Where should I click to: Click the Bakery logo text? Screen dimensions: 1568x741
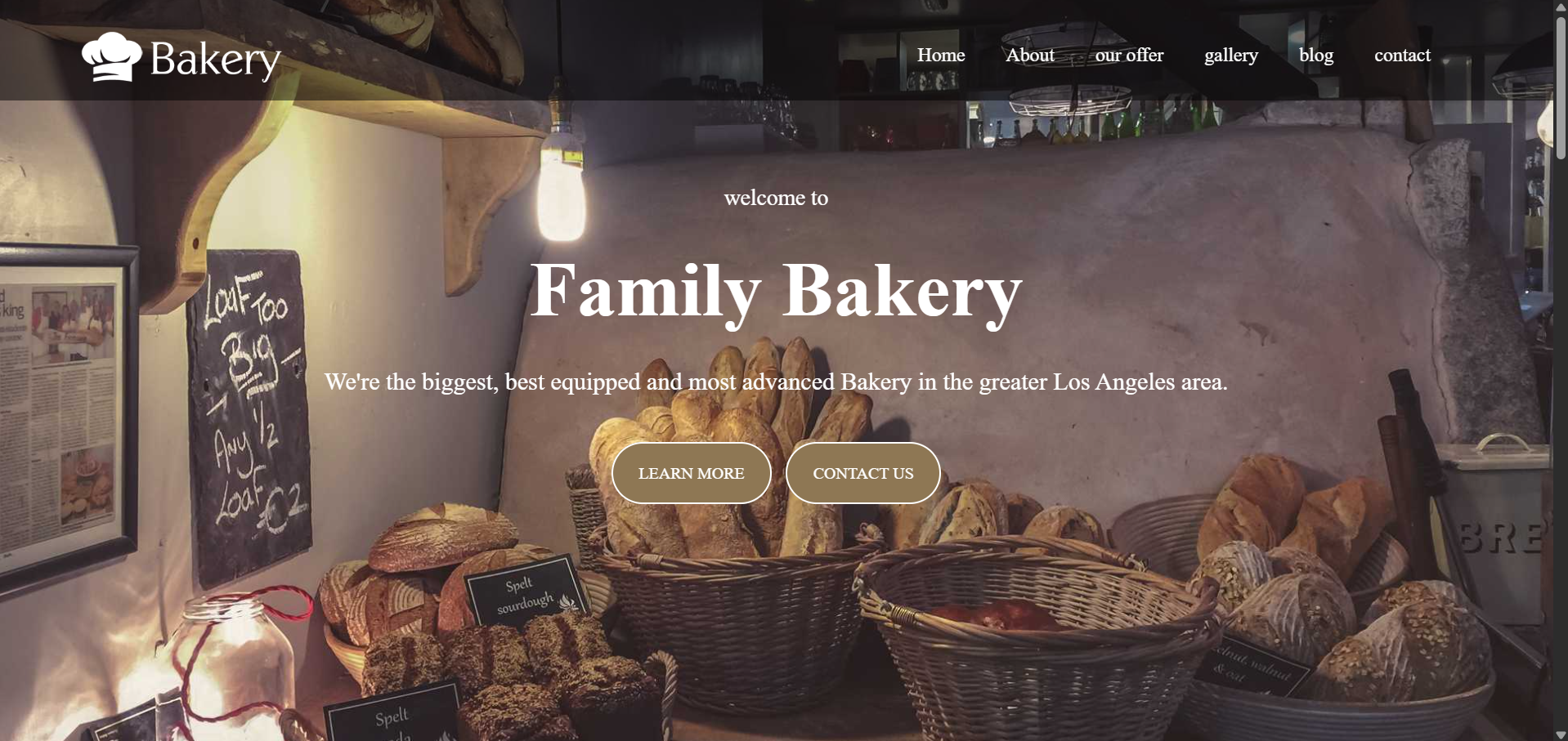[215, 60]
